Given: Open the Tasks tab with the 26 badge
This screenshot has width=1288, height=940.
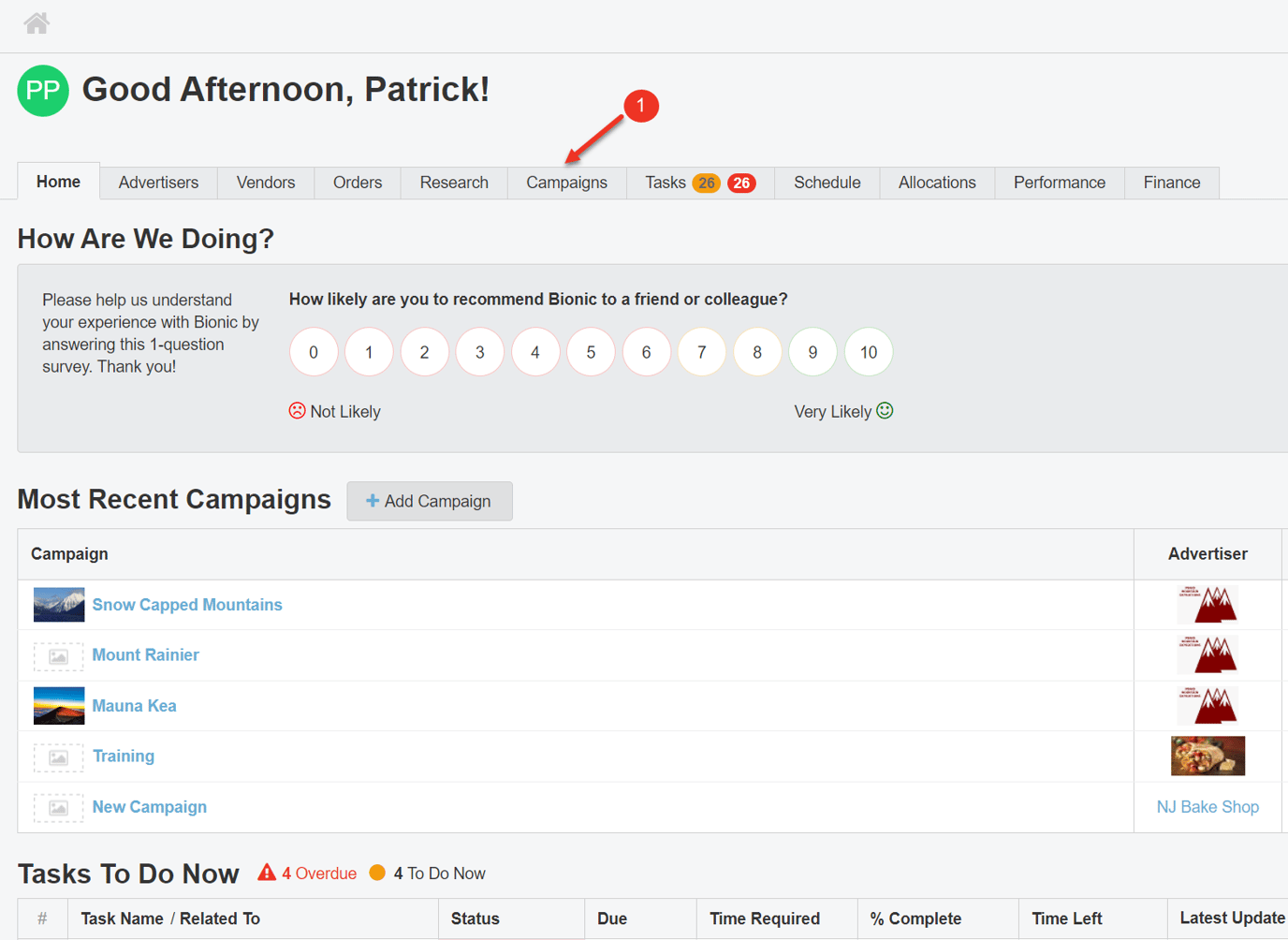Looking at the screenshot, I should [x=665, y=183].
